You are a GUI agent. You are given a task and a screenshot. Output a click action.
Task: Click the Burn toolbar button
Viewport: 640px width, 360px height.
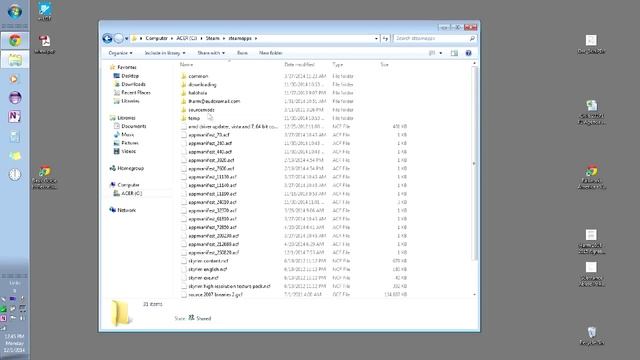tap(242, 53)
